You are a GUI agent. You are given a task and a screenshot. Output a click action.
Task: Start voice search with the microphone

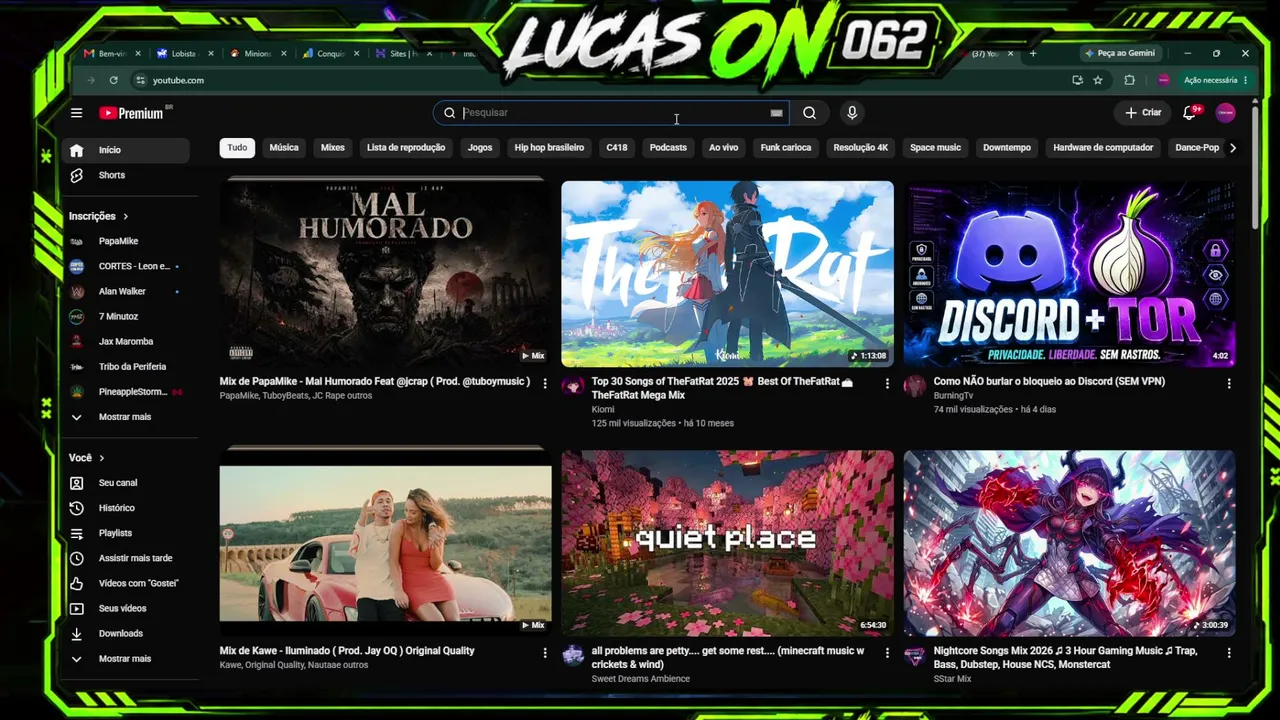852,113
